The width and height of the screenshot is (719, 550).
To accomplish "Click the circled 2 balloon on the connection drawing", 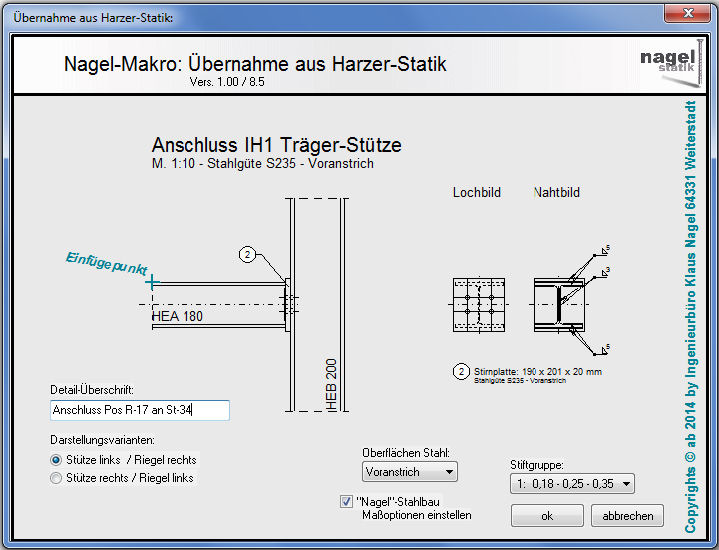I will 247,255.
